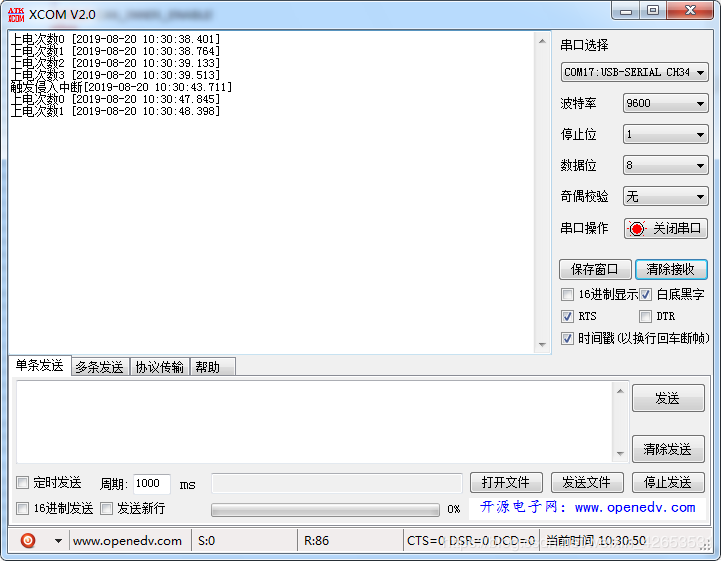Click the 保存窗口 save window button
The height and width of the screenshot is (561, 721).
pos(595,269)
